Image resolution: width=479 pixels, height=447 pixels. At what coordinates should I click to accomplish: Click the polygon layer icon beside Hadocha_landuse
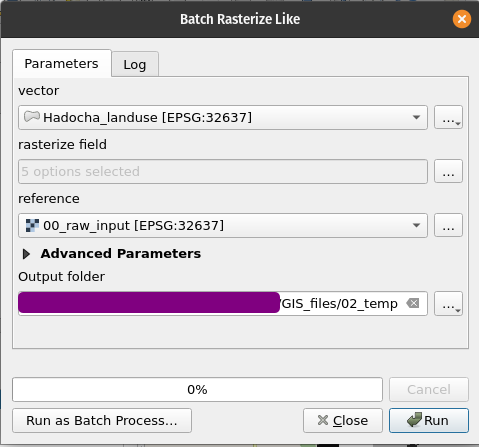pos(32,117)
